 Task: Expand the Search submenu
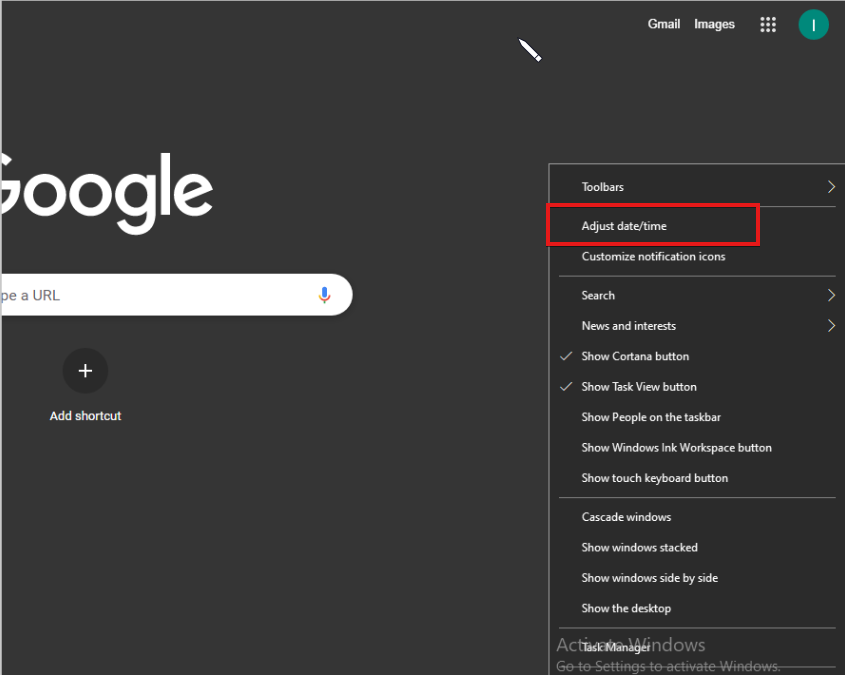tap(697, 295)
